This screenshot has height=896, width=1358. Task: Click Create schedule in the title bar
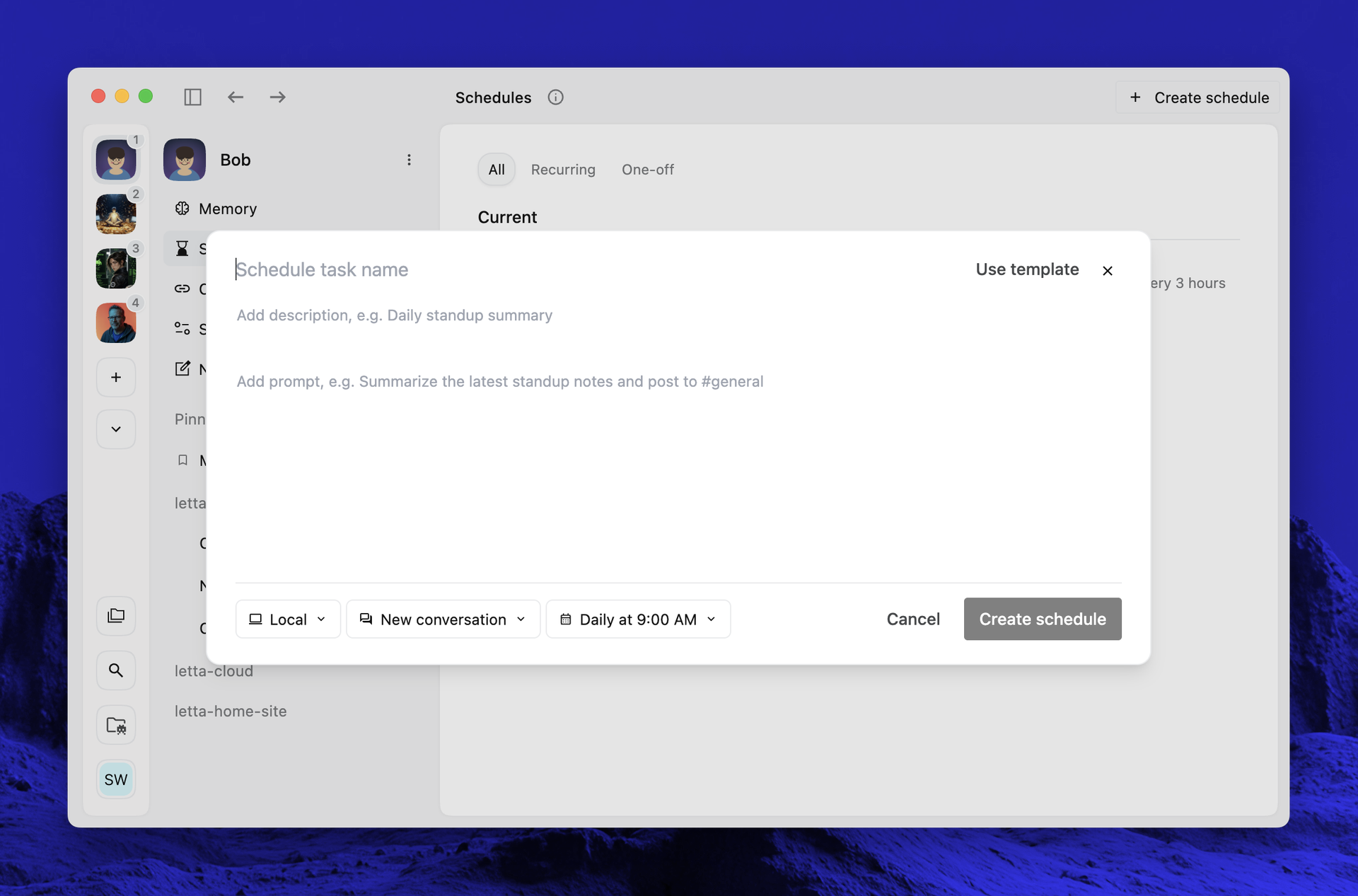1199,98
